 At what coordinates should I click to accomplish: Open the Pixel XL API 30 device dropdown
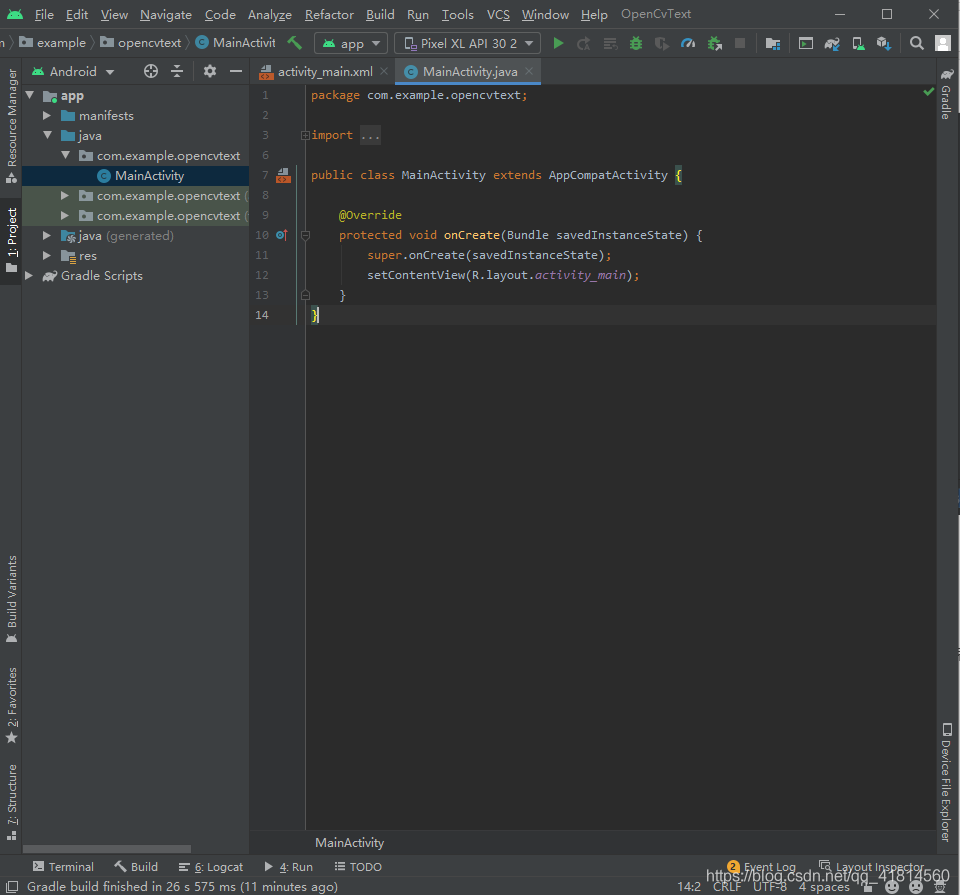(x=466, y=43)
